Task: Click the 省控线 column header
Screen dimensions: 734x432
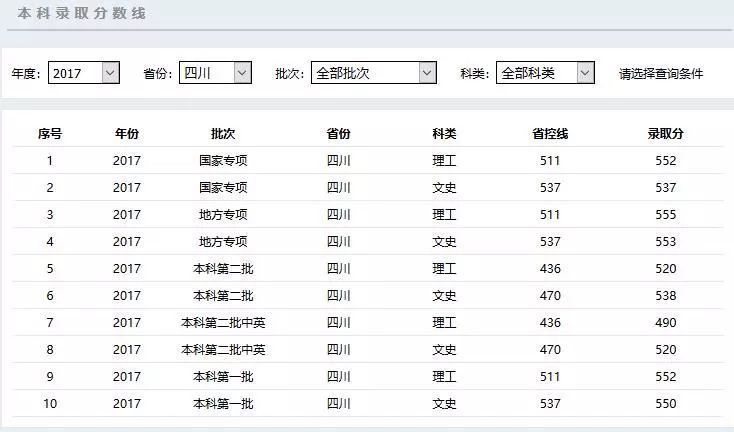Action: tap(550, 134)
